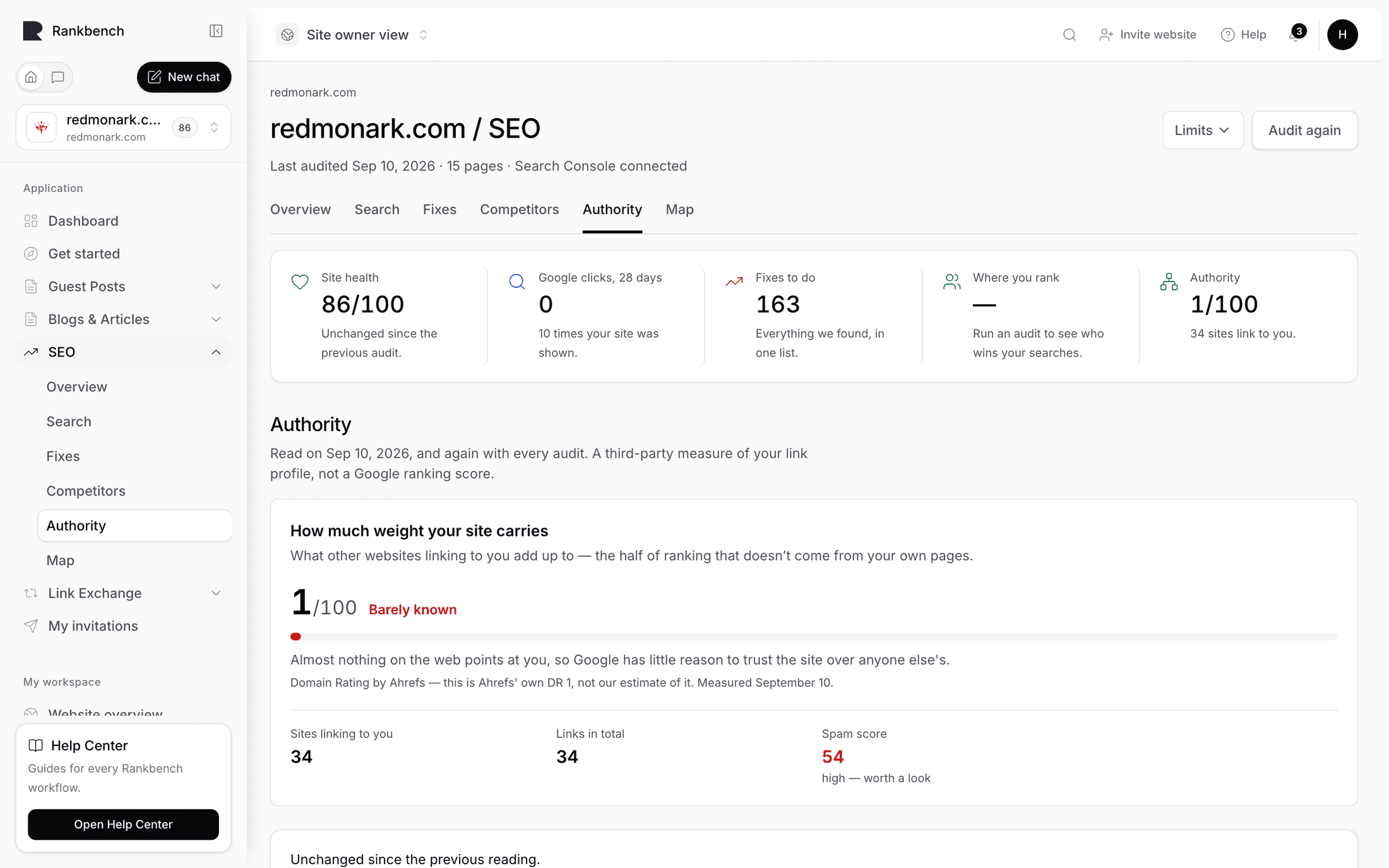The image size is (1389, 868).
Task: Open the redmonark.com website selector
Action: tap(123, 128)
